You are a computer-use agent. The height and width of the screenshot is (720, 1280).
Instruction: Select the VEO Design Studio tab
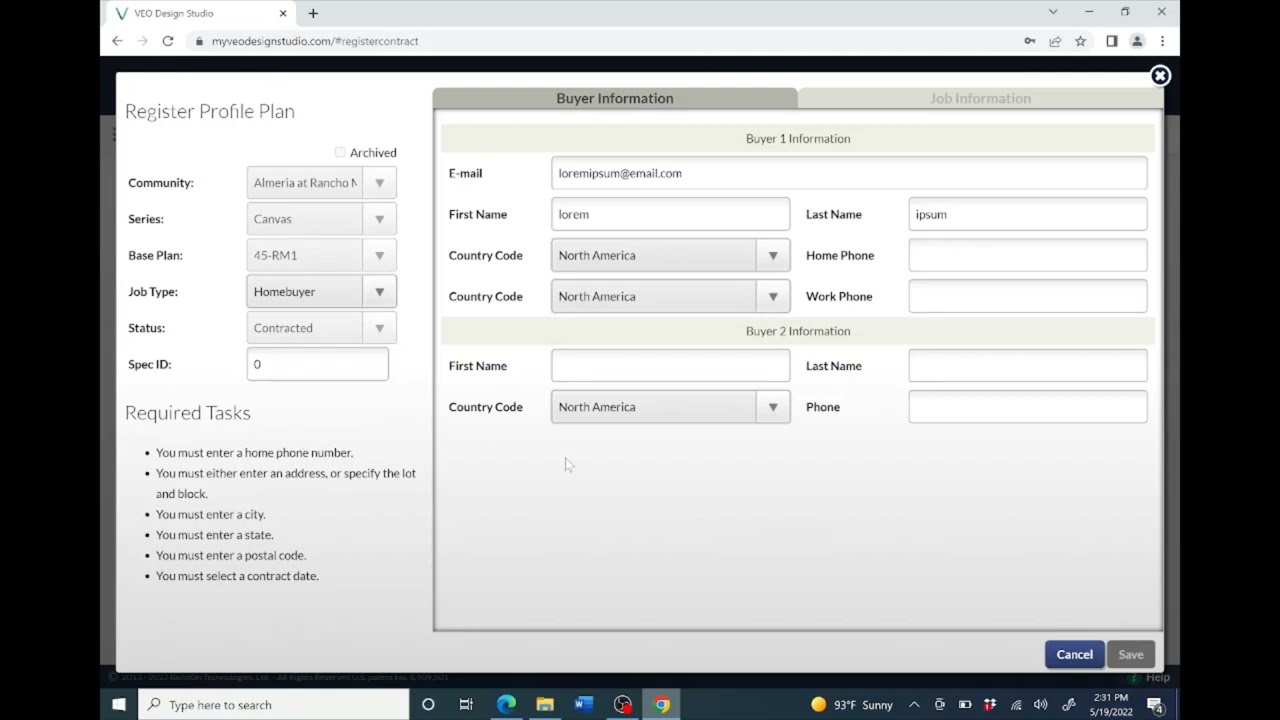click(199, 13)
